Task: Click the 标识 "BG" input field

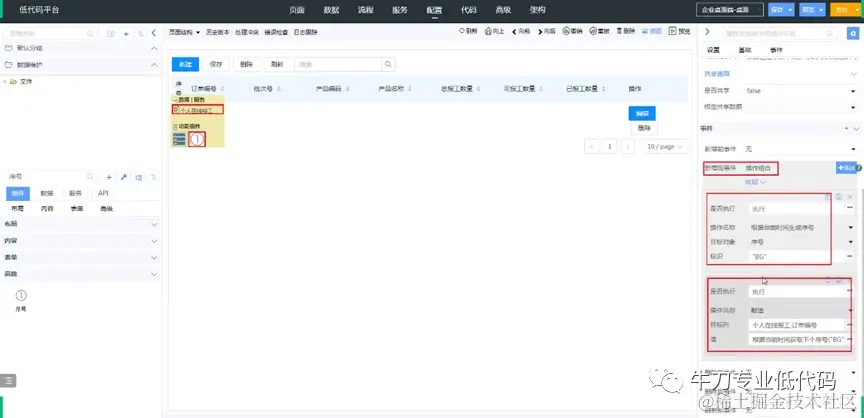Action: (x=796, y=257)
